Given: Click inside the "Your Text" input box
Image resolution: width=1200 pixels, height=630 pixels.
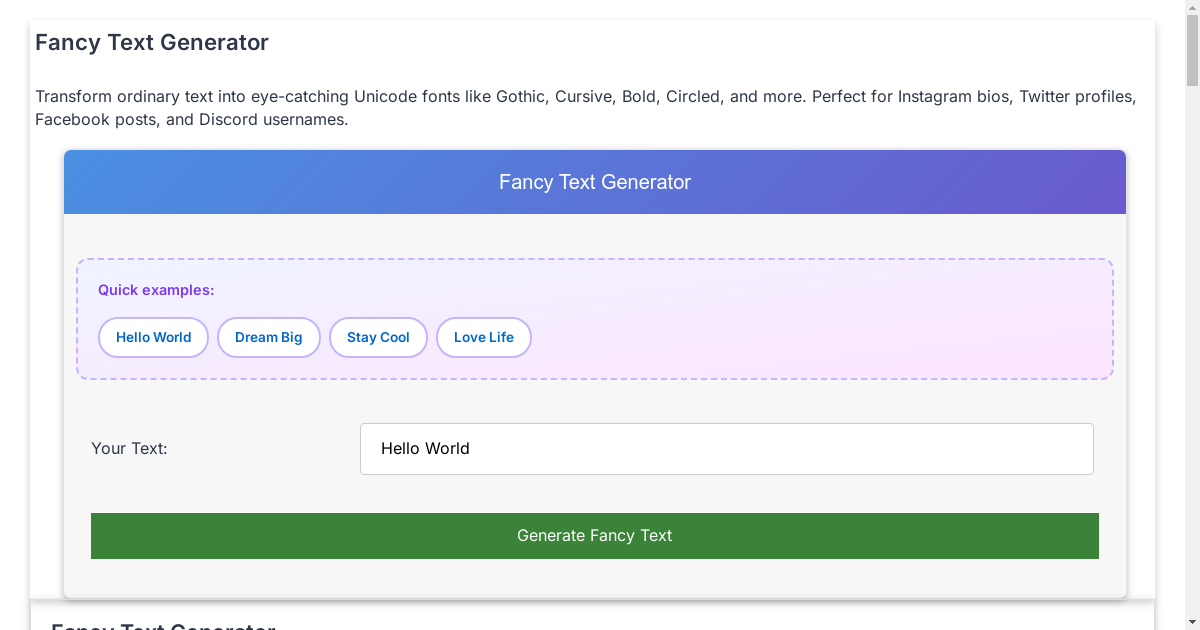Looking at the screenshot, I should pos(727,448).
